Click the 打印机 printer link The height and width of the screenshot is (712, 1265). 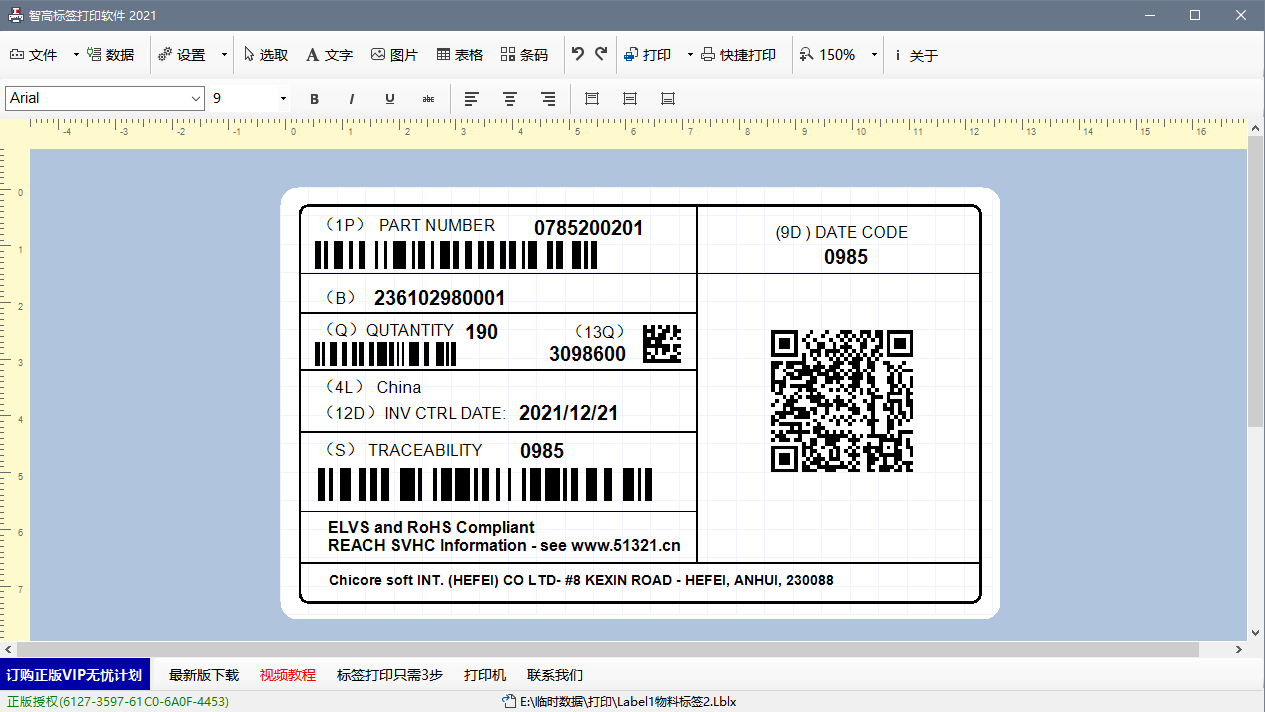pyautogui.click(x=485, y=675)
